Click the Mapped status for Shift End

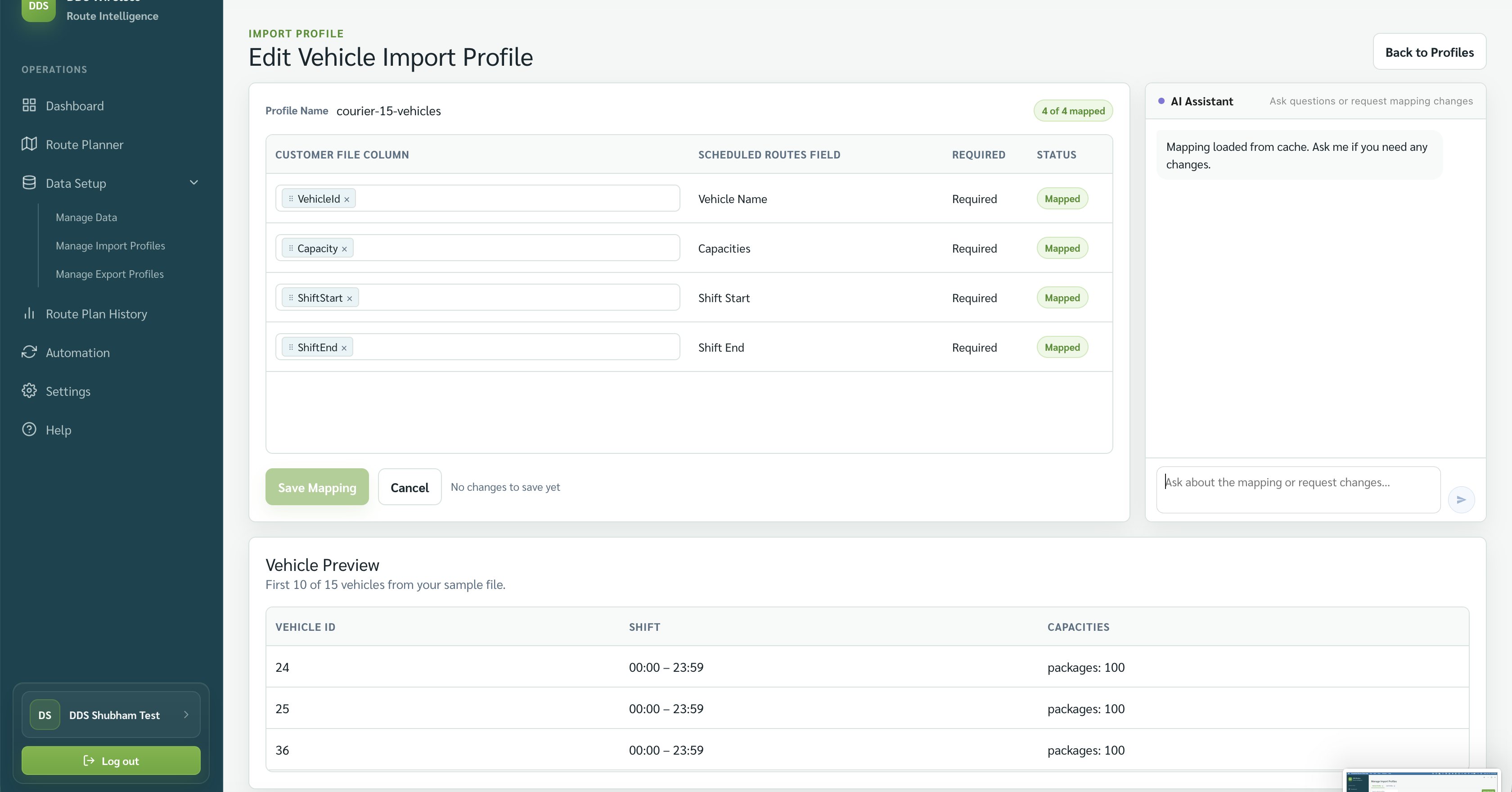[1062, 347]
